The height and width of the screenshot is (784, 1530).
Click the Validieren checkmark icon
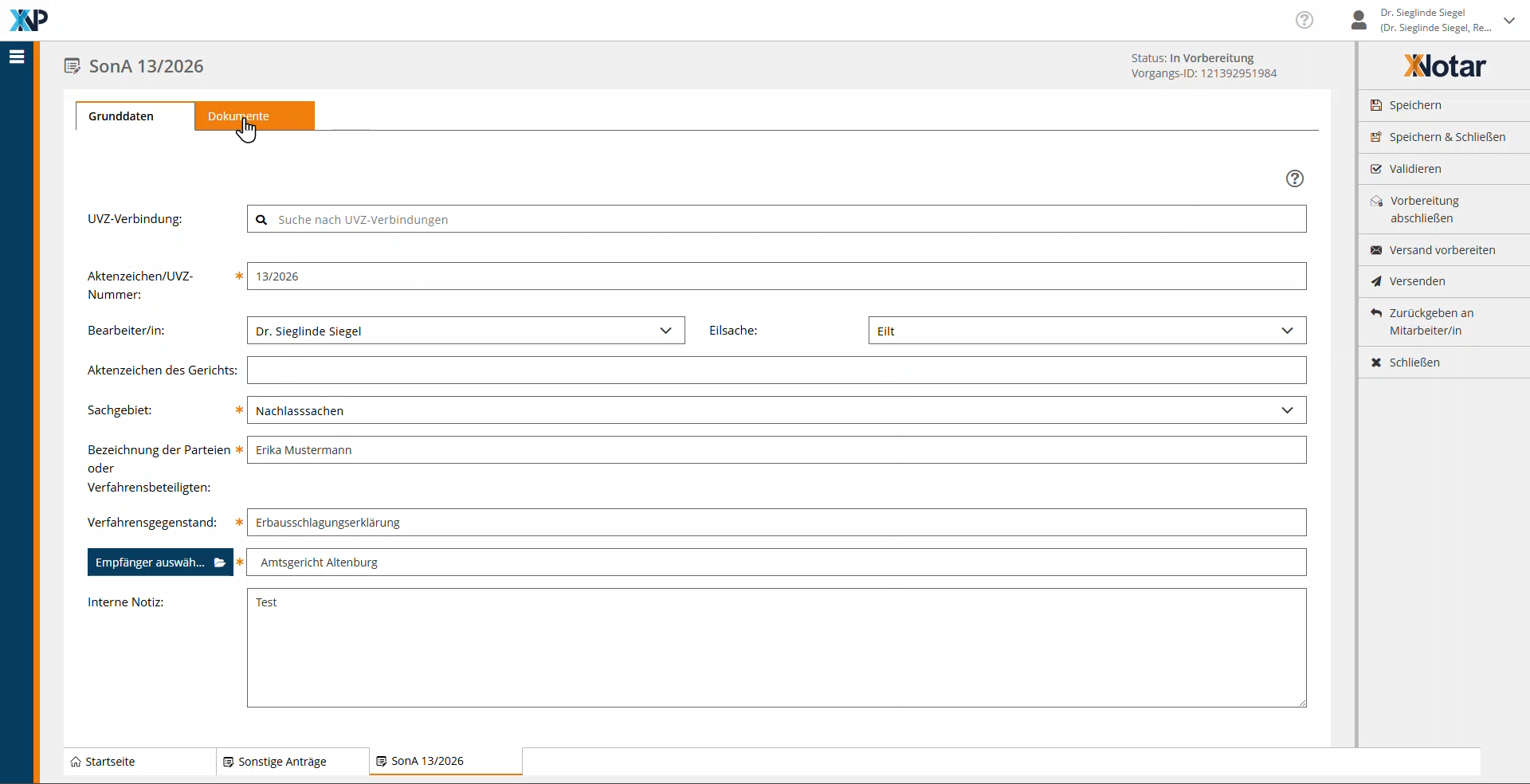1376,169
